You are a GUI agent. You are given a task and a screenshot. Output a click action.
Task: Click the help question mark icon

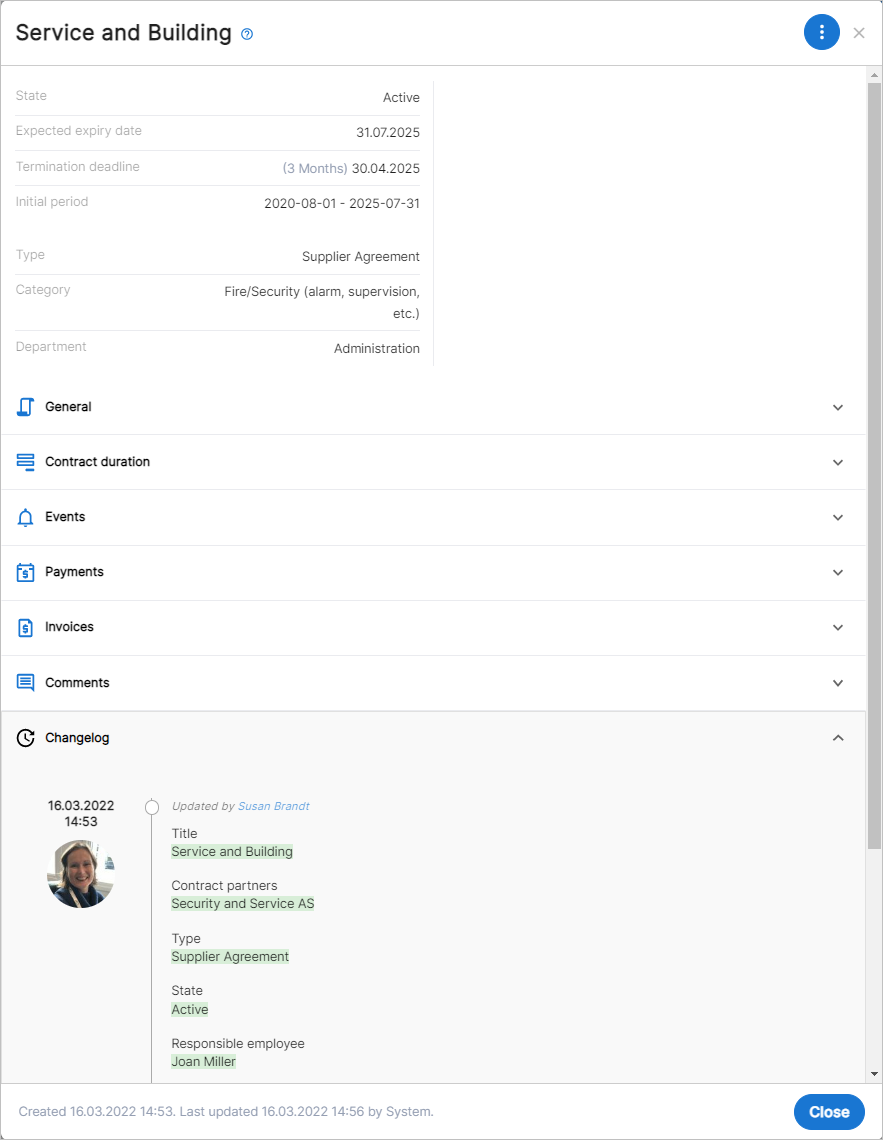(247, 34)
